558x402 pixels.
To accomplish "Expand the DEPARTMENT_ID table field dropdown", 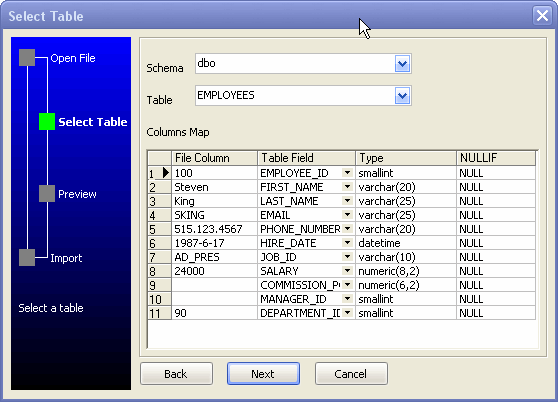I will click(347, 313).
